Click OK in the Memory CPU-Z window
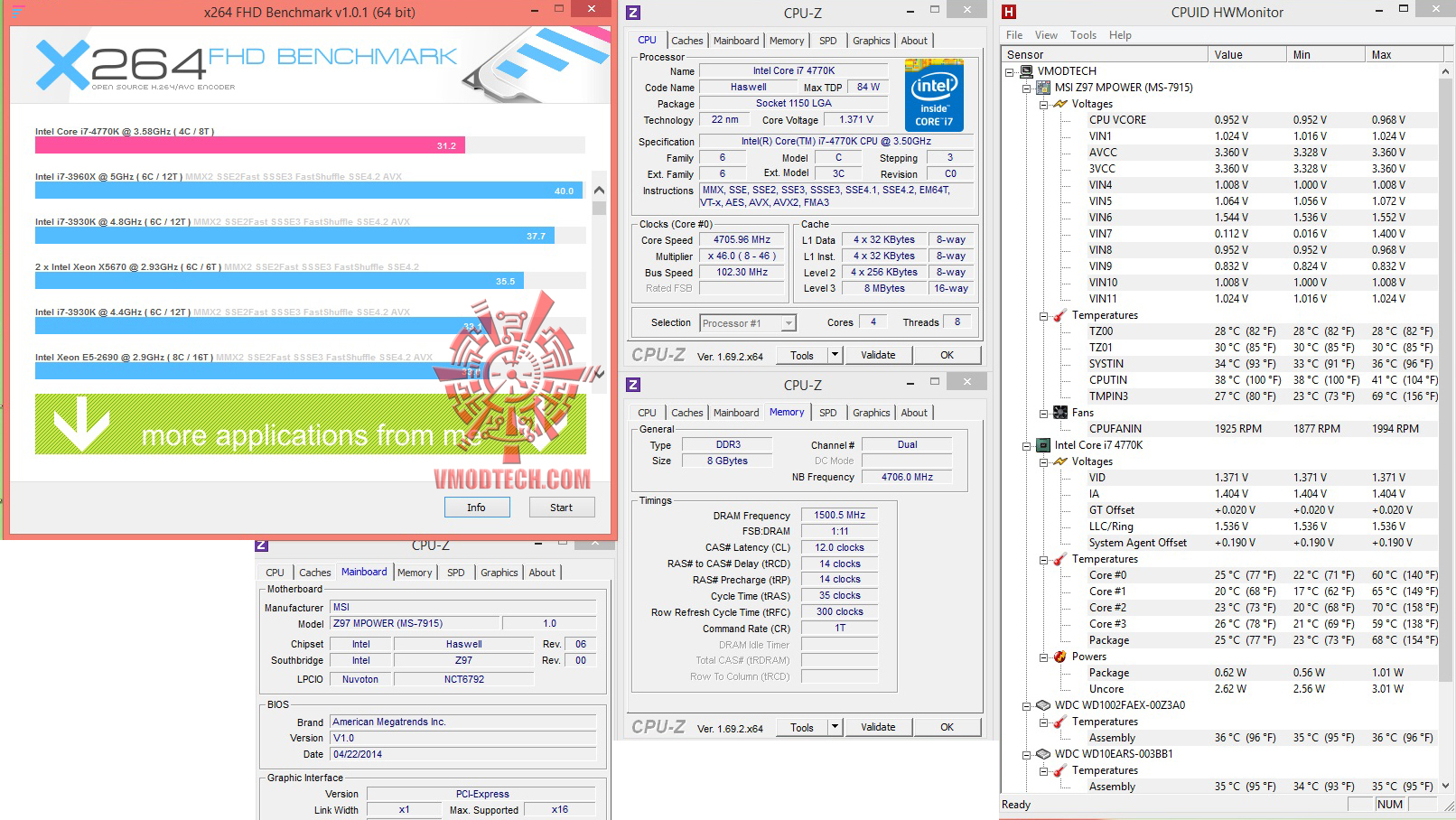Image resolution: width=1456 pixels, height=820 pixels. click(x=947, y=727)
